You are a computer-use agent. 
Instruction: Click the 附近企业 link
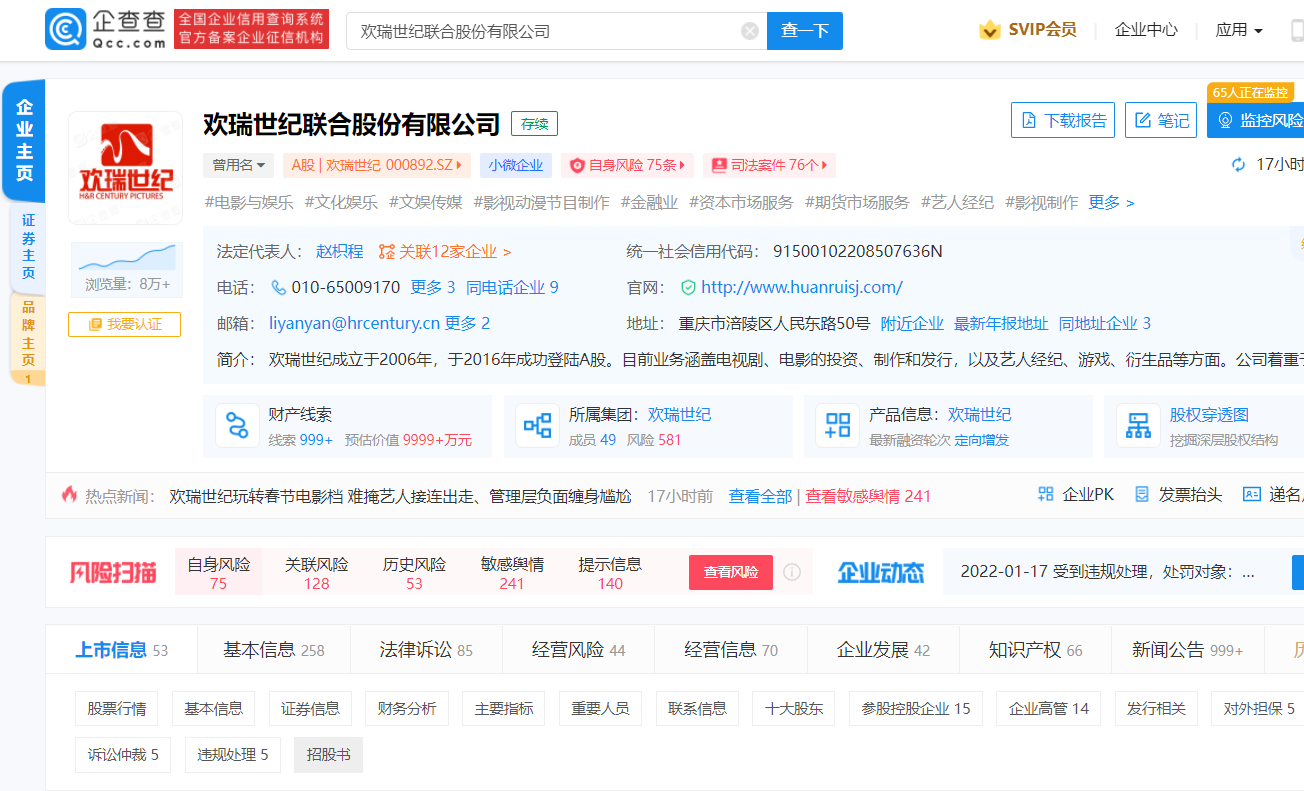point(912,323)
